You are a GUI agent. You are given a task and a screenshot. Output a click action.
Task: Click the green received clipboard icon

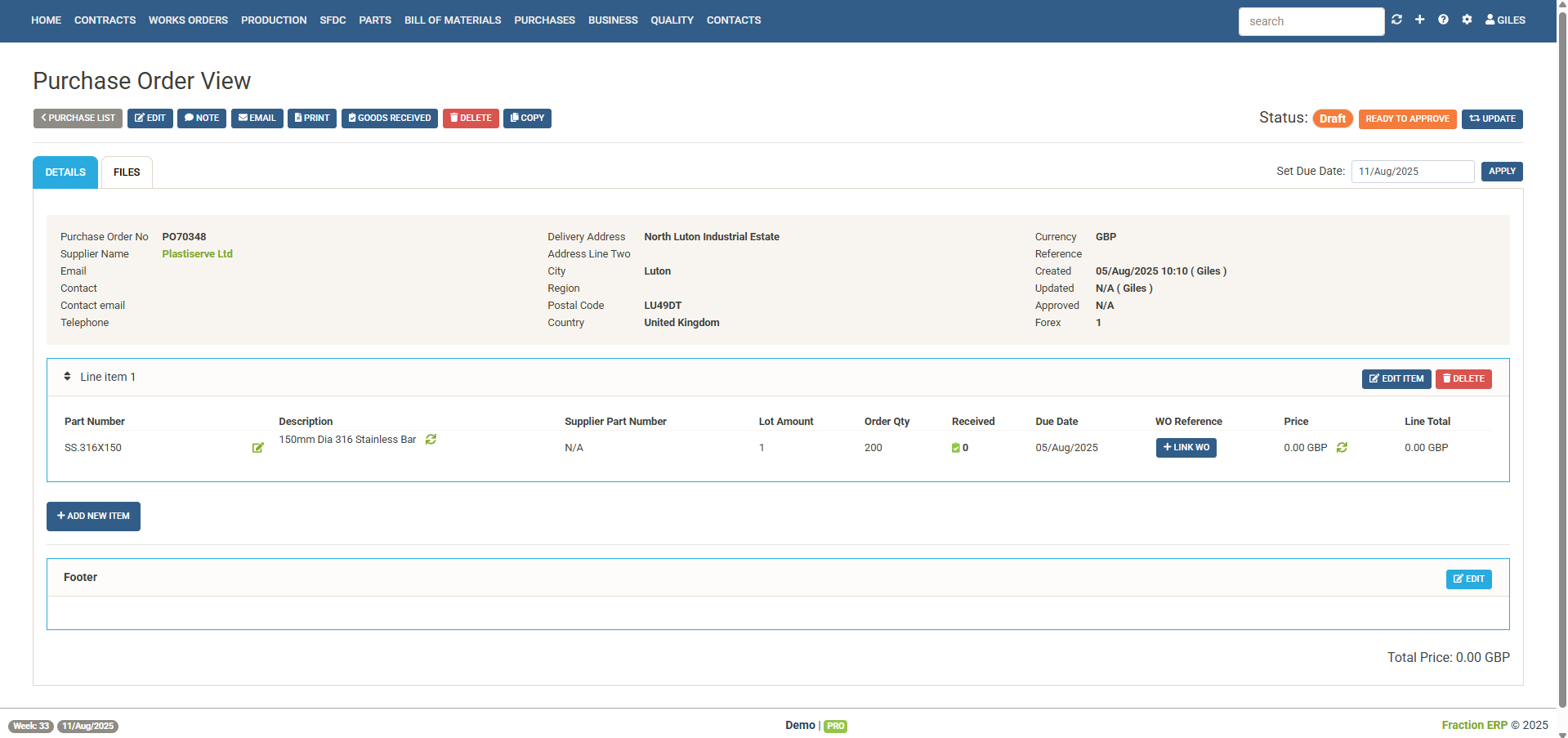pyautogui.click(x=955, y=448)
